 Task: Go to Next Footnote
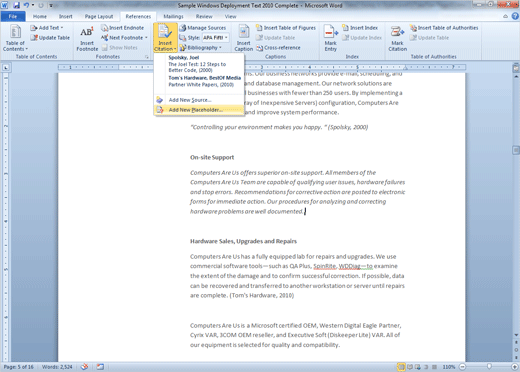[x=122, y=38]
